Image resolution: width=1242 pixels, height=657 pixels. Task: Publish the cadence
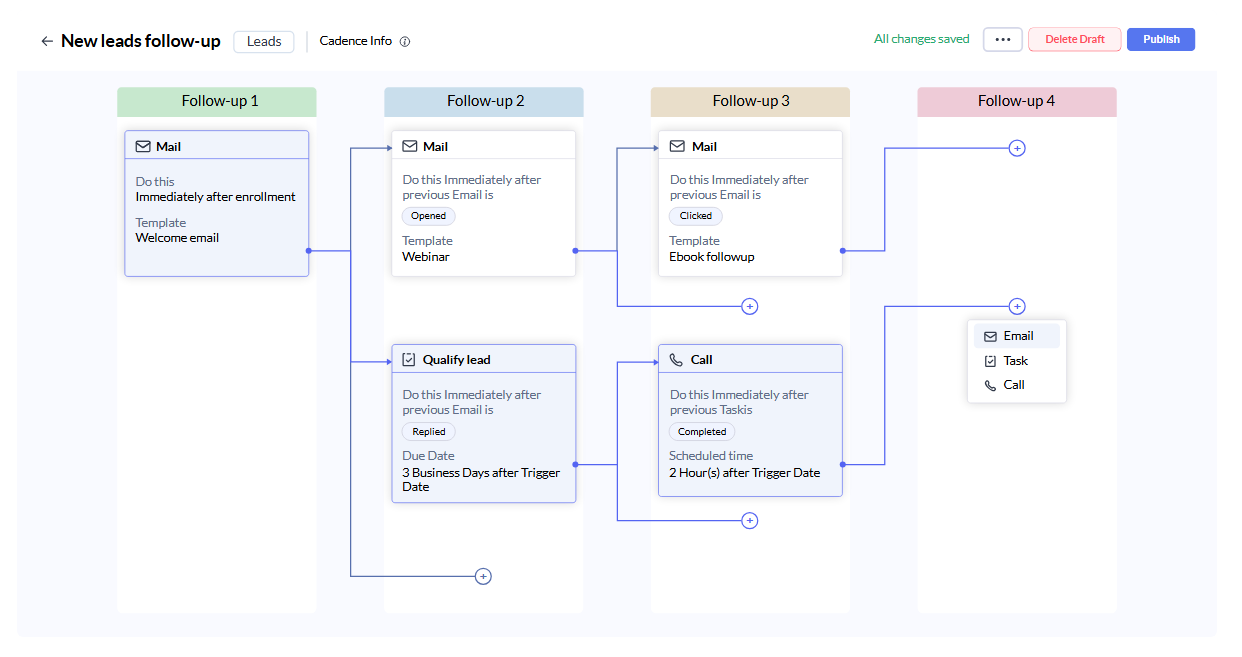coord(1161,39)
